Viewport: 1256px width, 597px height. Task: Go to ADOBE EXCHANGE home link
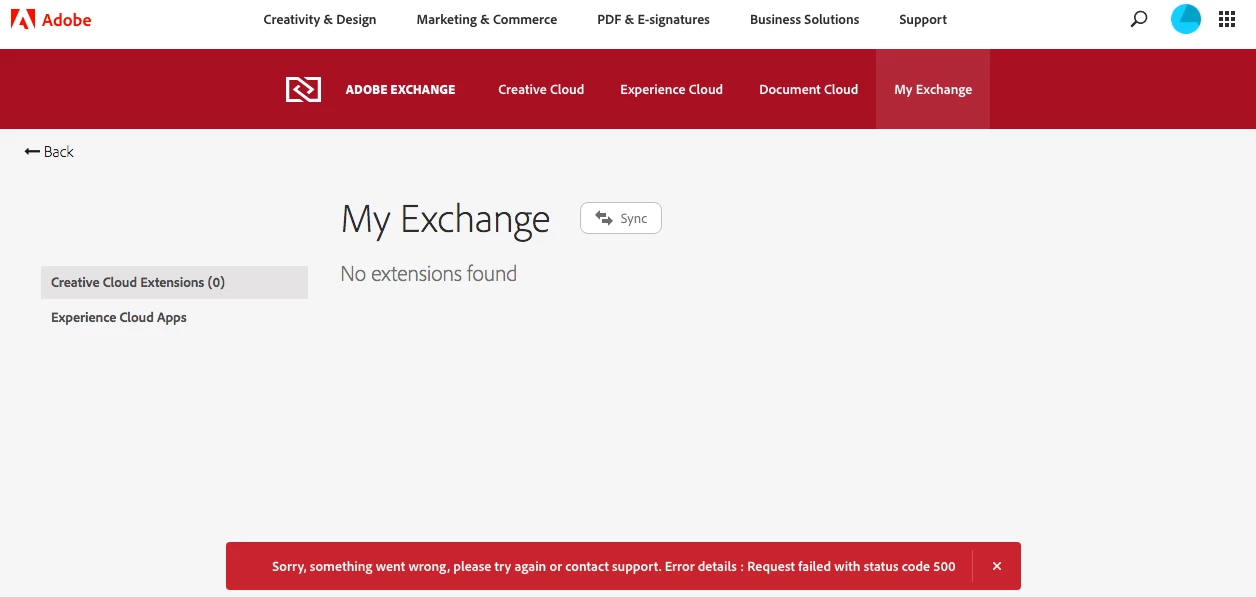400,89
